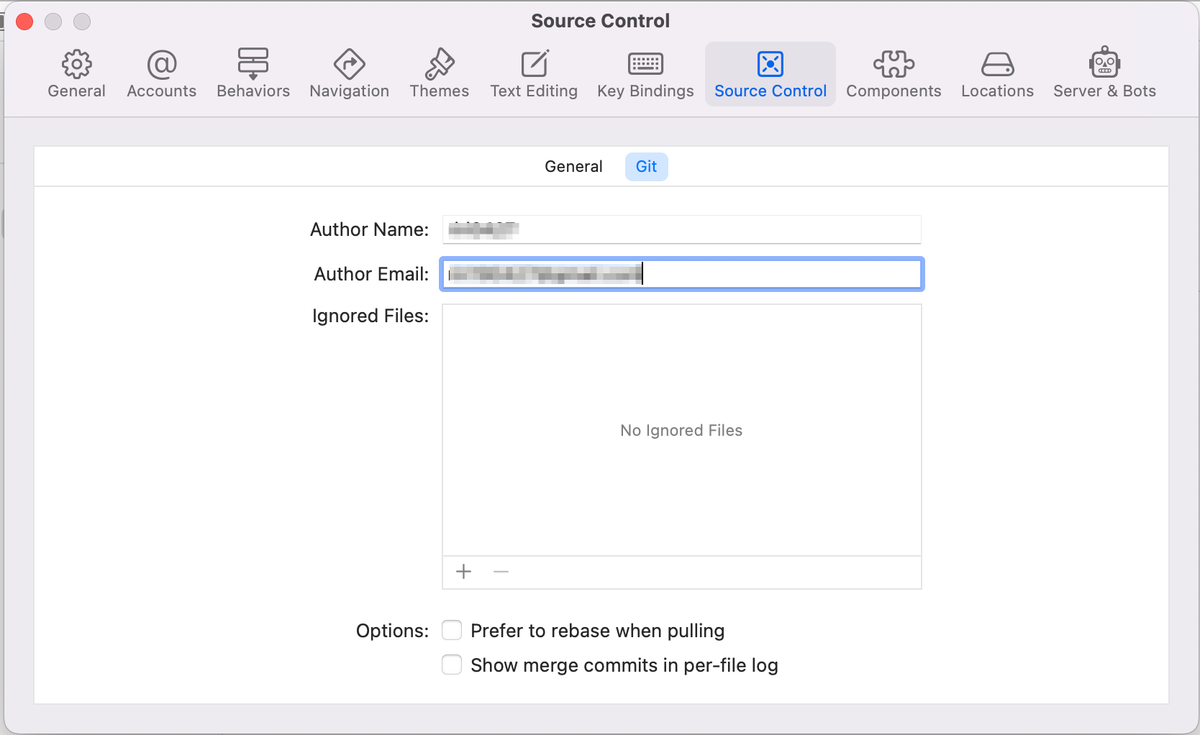Enable Show merge commits in per-file log
Image resolution: width=1200 pixels, height=735 pixels.
(x=452, y=664)
